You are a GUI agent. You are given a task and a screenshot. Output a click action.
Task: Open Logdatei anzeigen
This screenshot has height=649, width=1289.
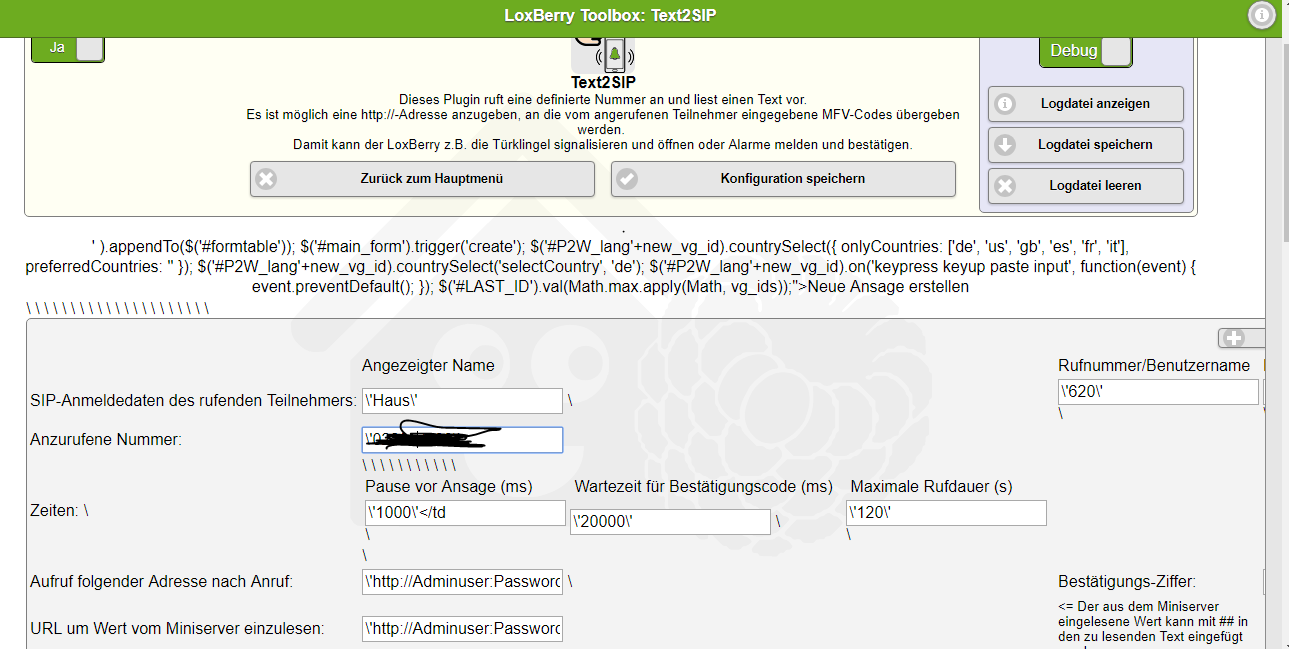1086,104
